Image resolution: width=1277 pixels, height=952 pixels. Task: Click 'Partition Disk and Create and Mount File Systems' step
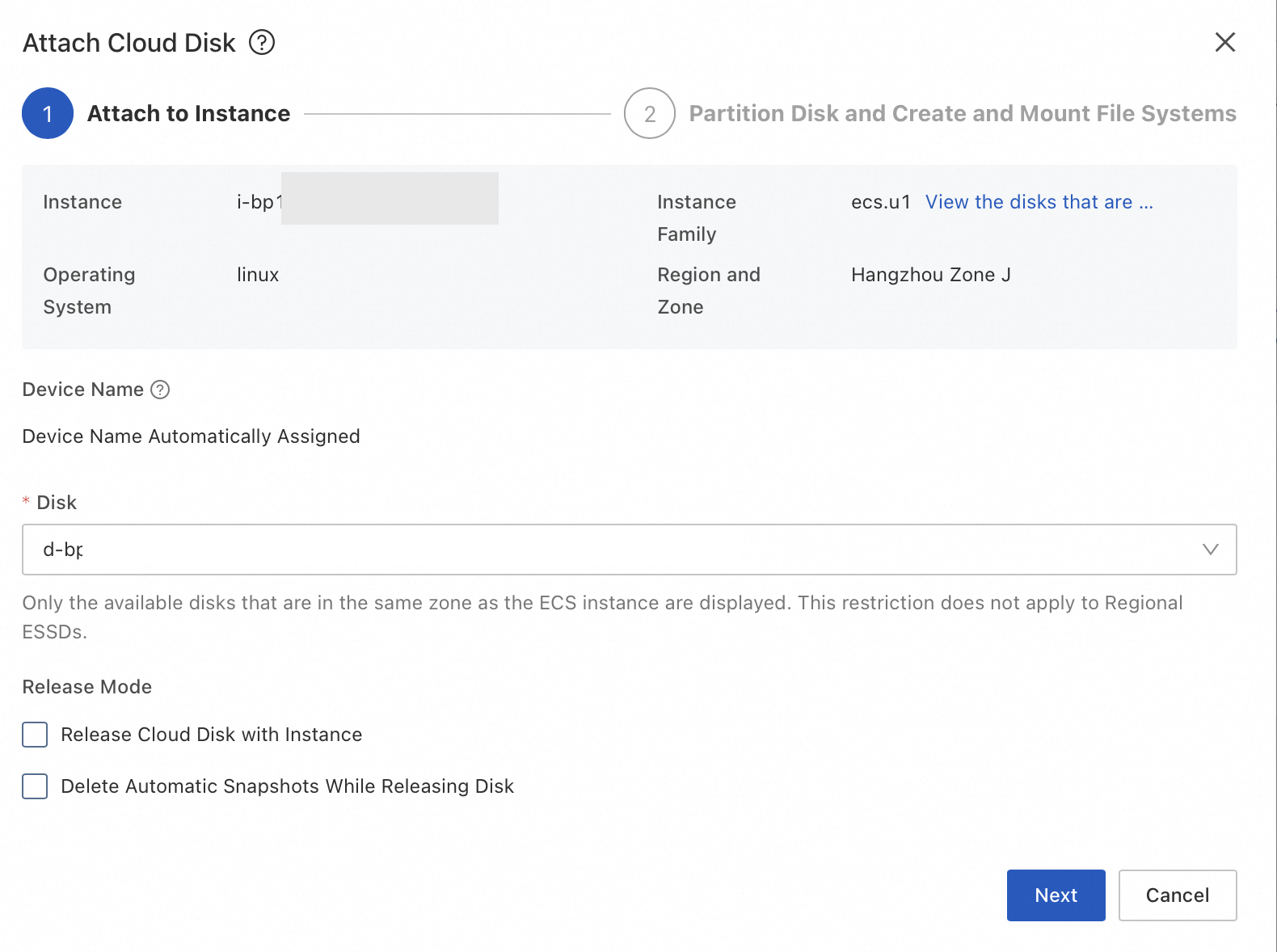(963, 113)
